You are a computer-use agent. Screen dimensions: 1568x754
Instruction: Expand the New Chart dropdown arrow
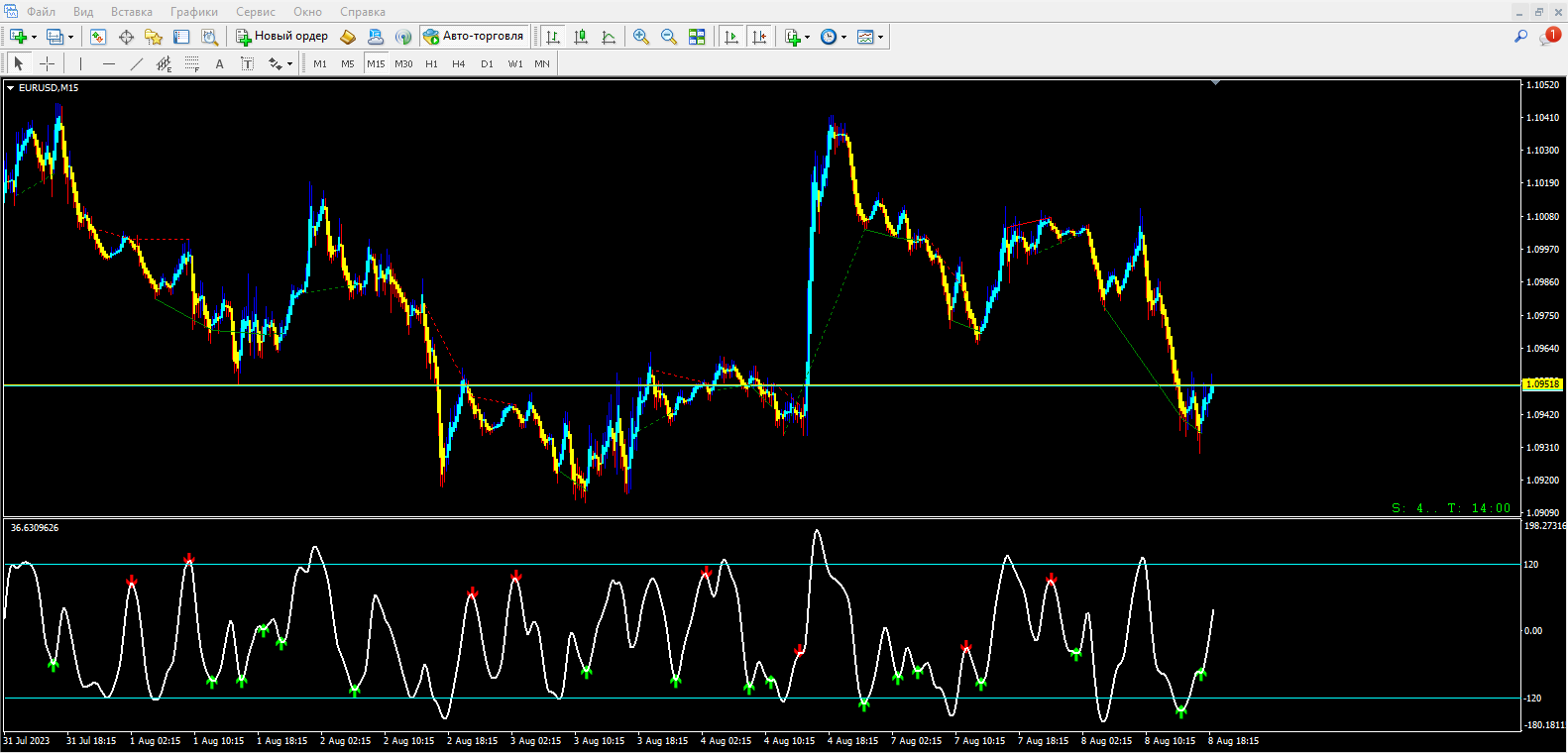tap(34, 37)
